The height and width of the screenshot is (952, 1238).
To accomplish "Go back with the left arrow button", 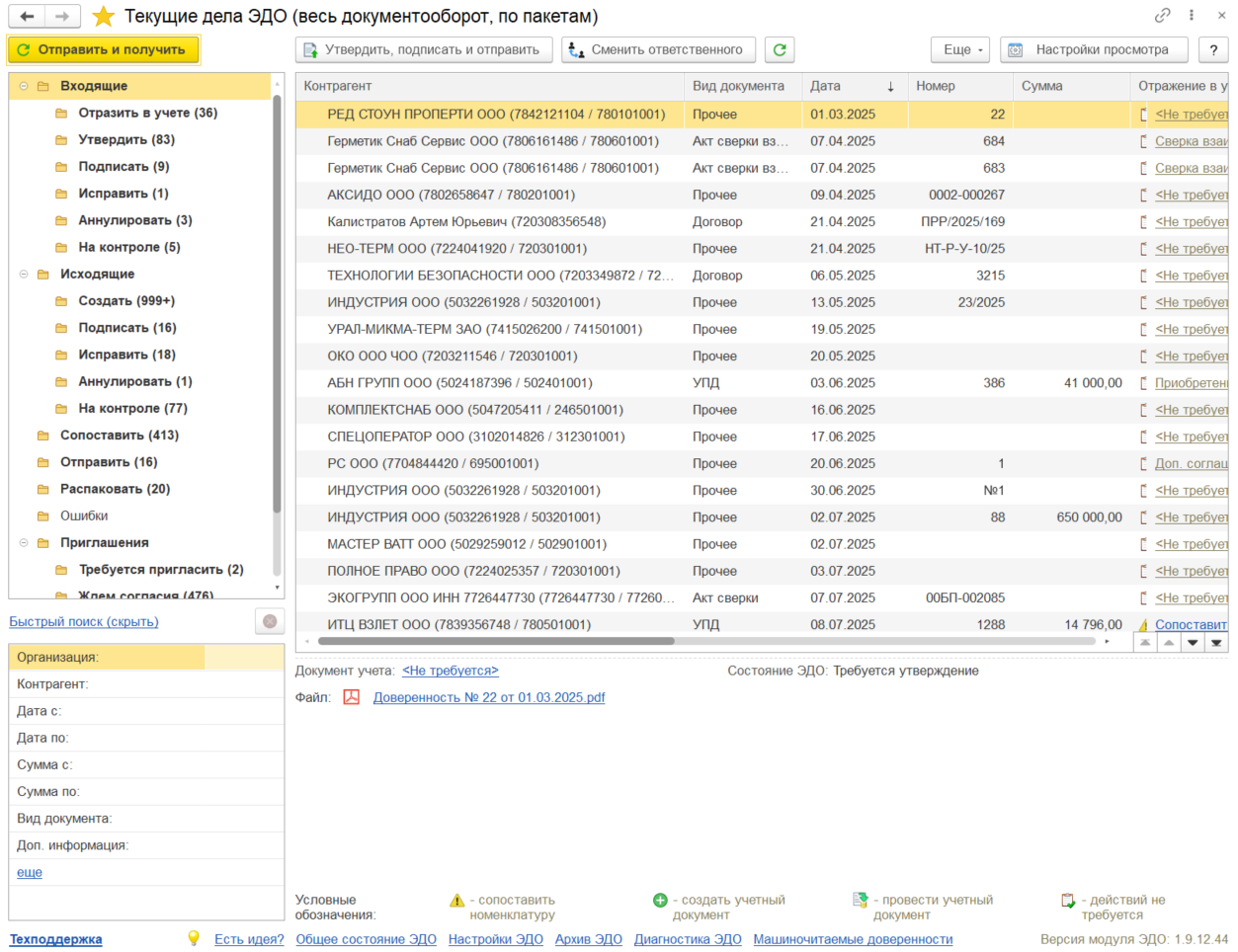I will [x=27, y=16].
